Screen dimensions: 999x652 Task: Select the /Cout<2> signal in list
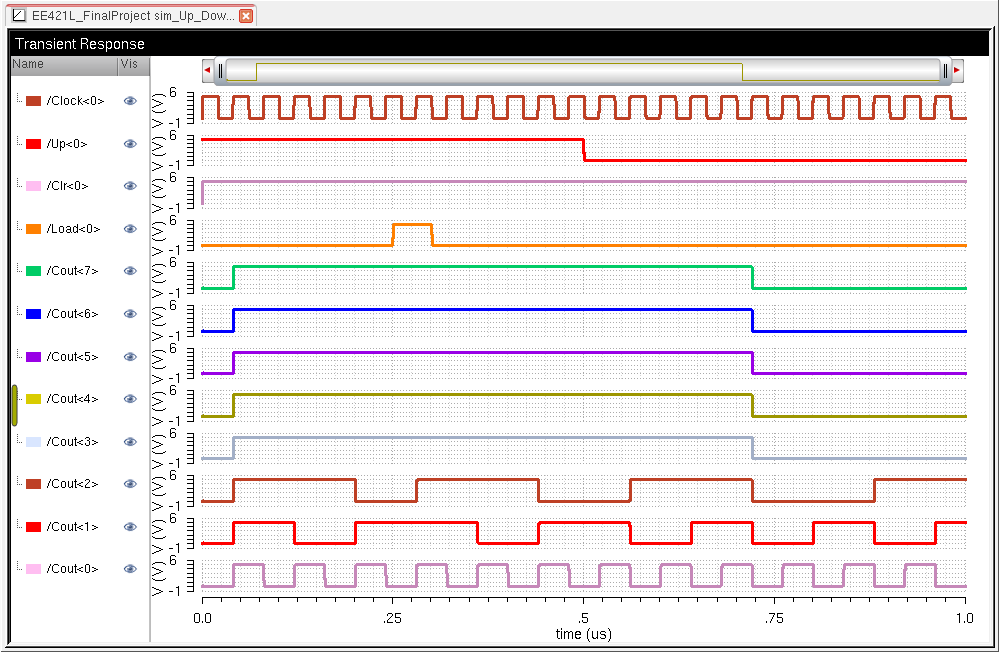point(75,484)
